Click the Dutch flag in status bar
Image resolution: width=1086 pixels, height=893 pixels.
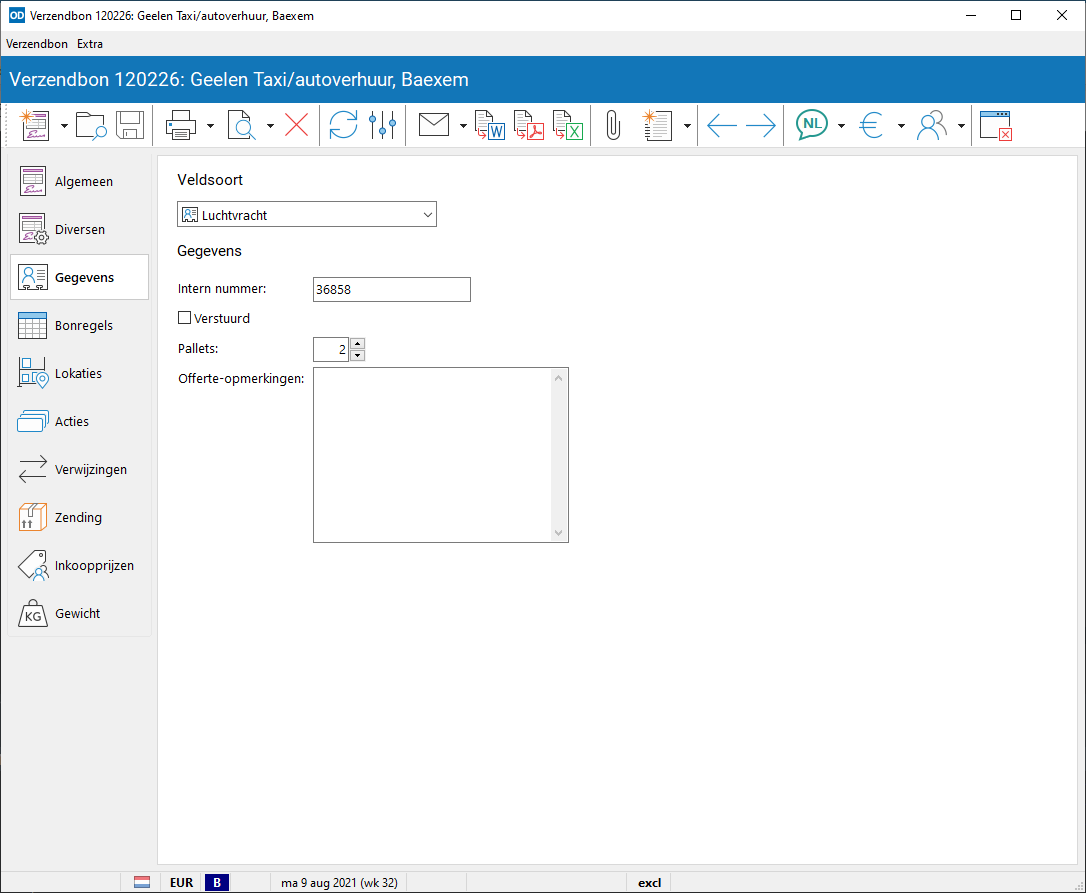coord(142,883)
